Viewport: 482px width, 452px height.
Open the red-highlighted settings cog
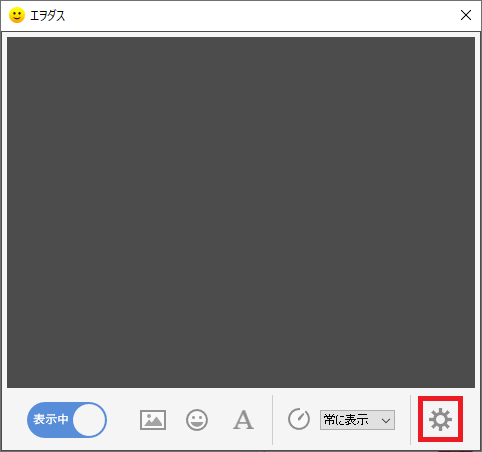[x=440, y=419]
